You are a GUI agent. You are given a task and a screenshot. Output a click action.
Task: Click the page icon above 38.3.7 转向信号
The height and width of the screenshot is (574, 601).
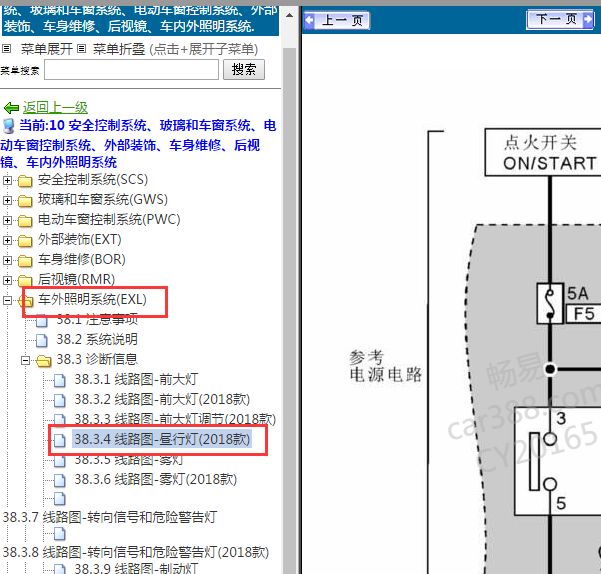tap(60, 499)
